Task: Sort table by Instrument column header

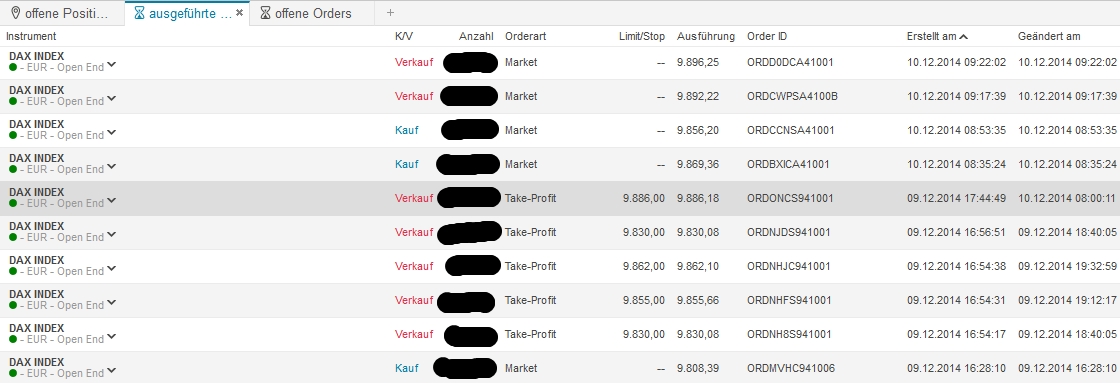Action: [x=31, y=36]
